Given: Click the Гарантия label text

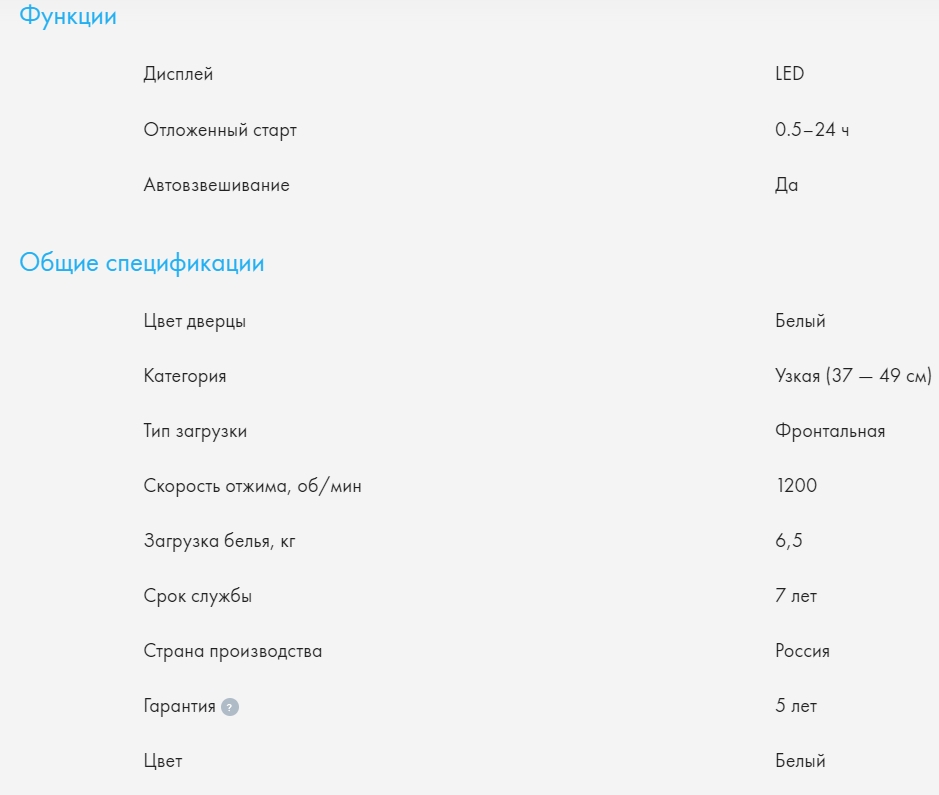Looking at the screenshot, I should click(179, 706).
